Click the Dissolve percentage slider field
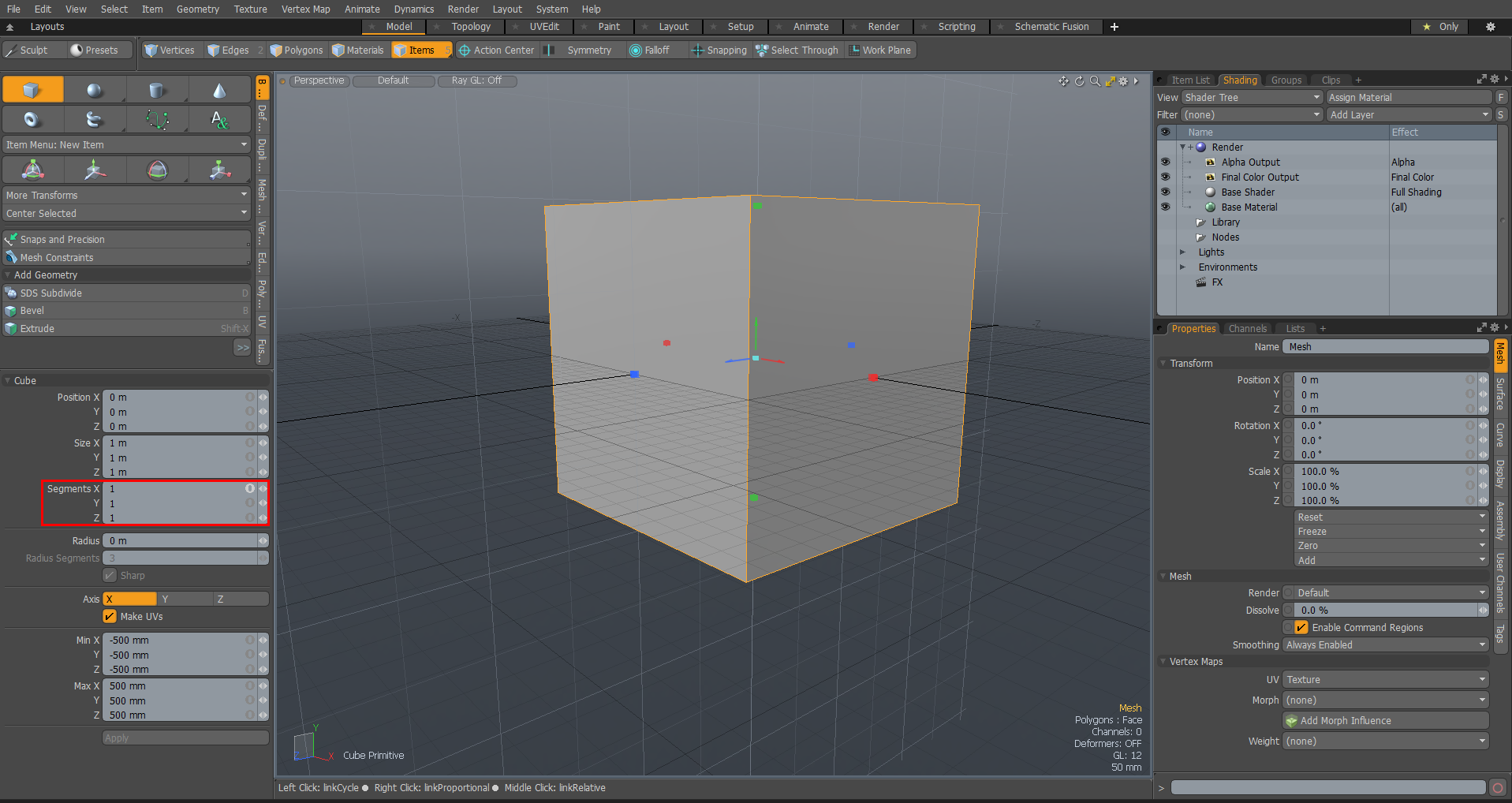The image size is (1512, 803). pos(1386,611)
